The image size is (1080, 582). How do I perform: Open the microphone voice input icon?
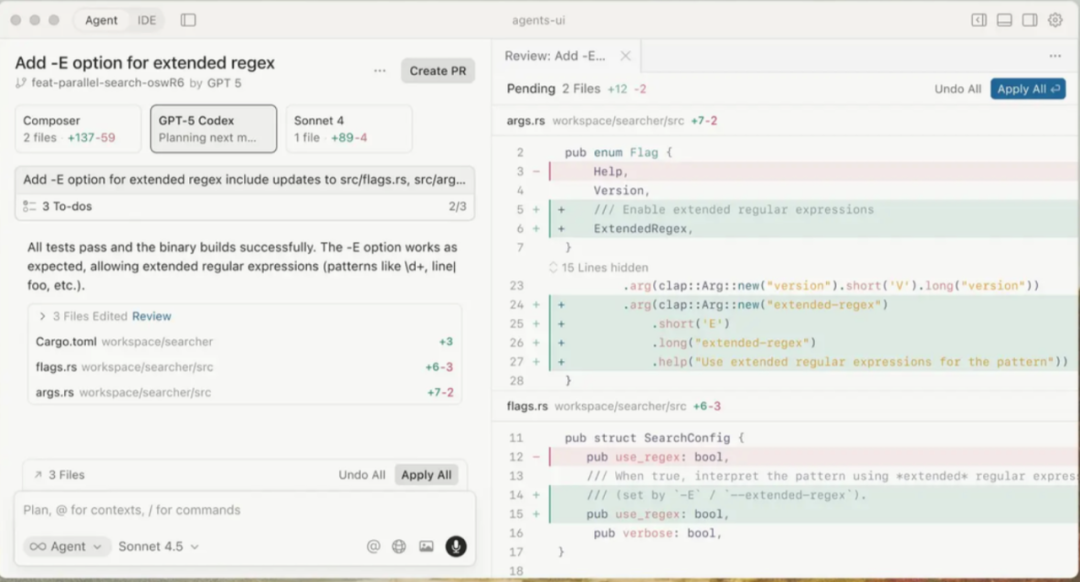coord(457,546)
